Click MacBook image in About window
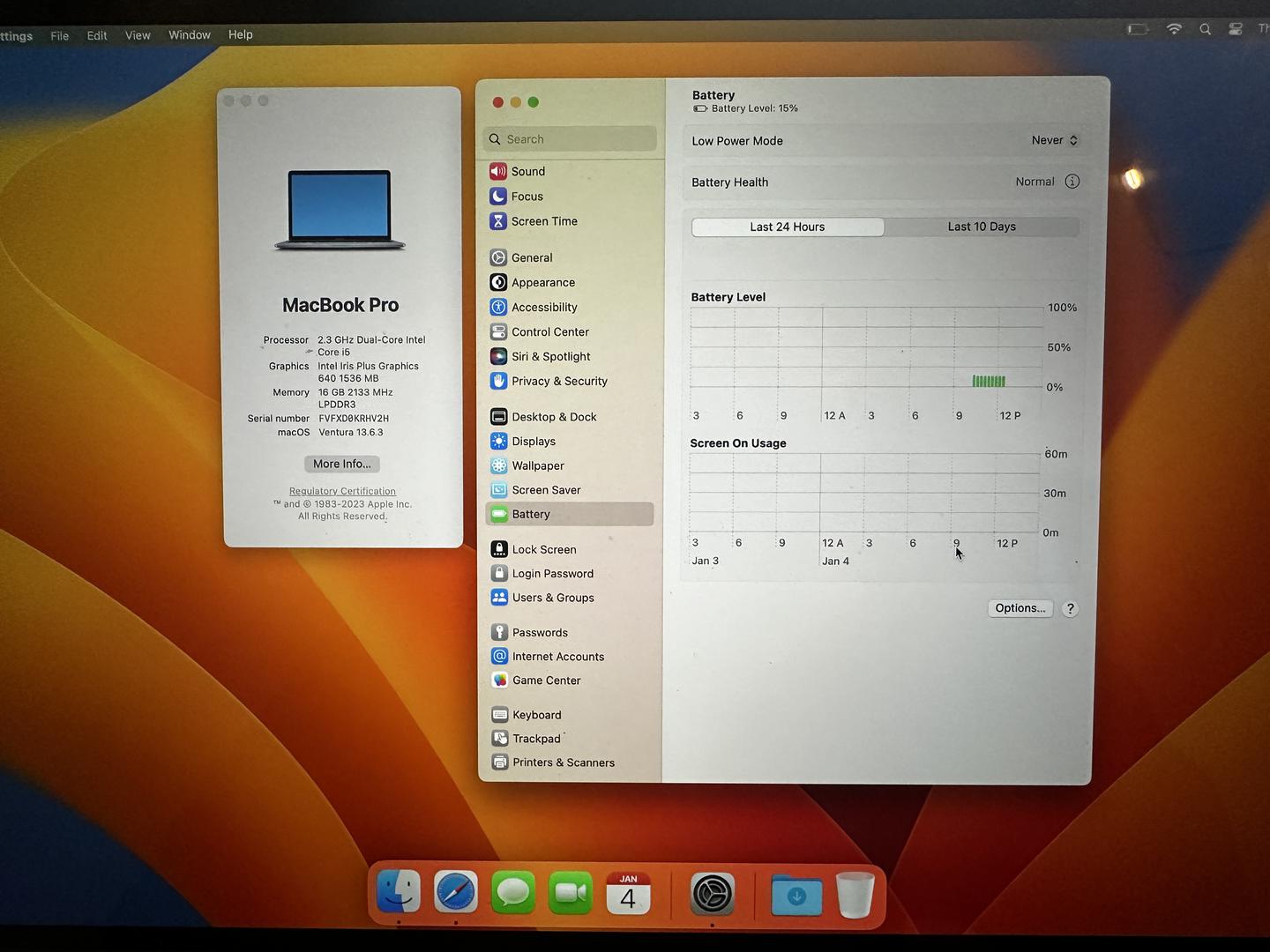 (x=340, y=210)
